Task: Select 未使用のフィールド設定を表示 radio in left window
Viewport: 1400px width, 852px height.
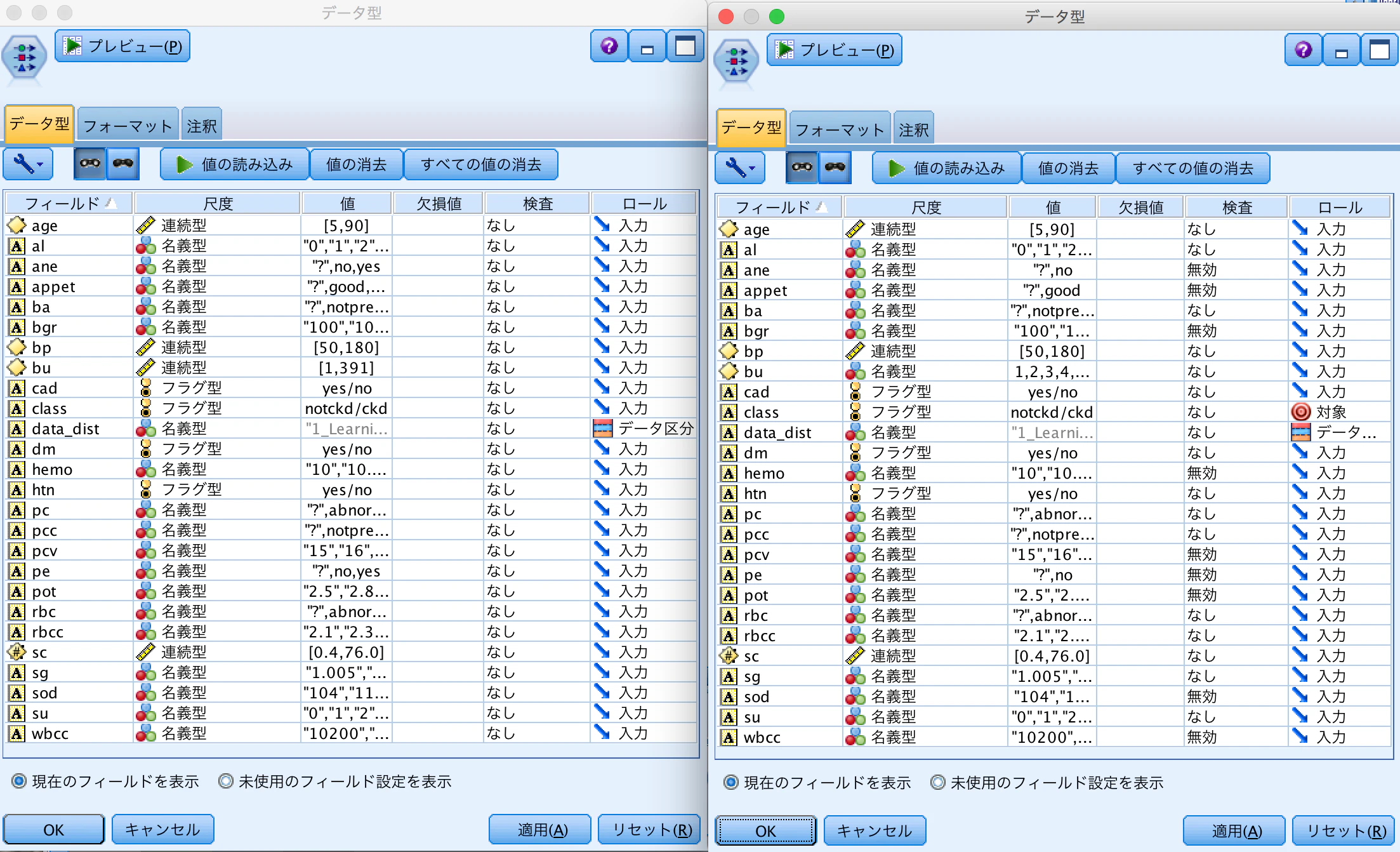Action: click(x=226, y=781)
